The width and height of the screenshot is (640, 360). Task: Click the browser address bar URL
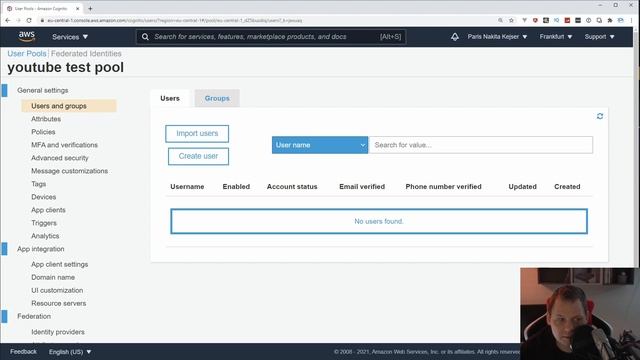pyautogui.click(x=175, y=20)
